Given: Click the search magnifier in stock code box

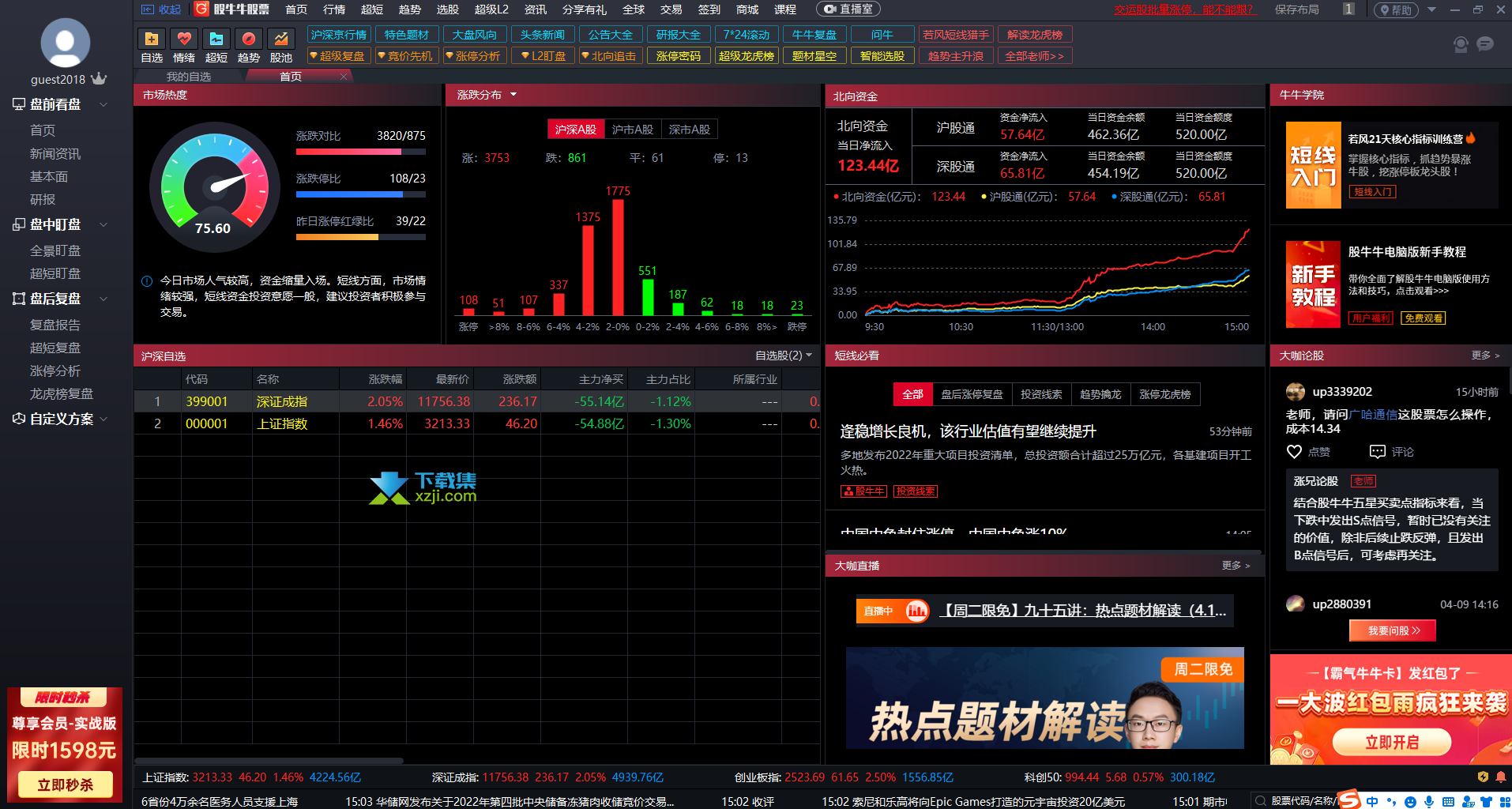Looking at the screenshot, I should [x=1261, y=800].
